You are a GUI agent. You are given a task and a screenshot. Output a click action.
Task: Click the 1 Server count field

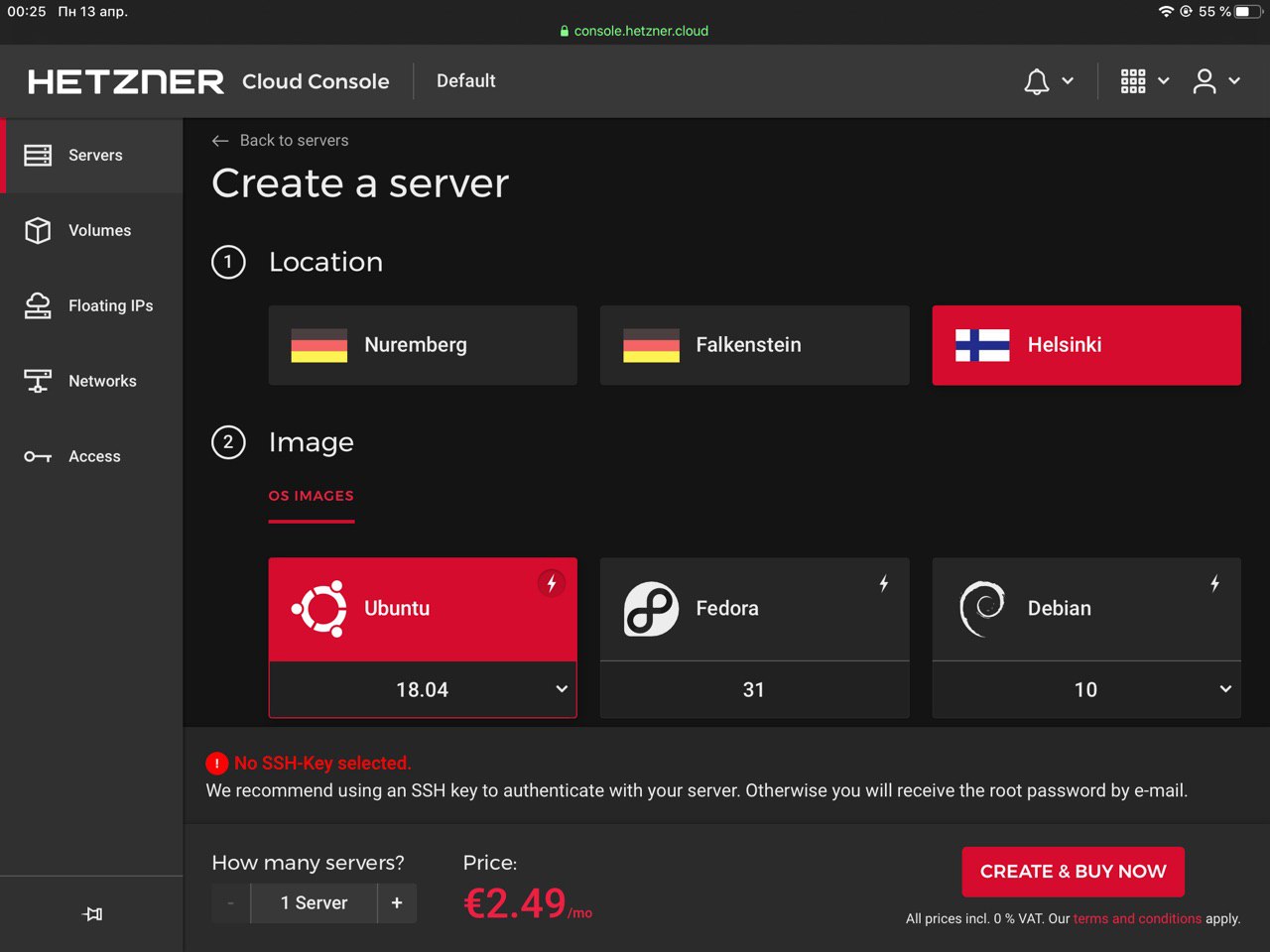tap(314, 903)
